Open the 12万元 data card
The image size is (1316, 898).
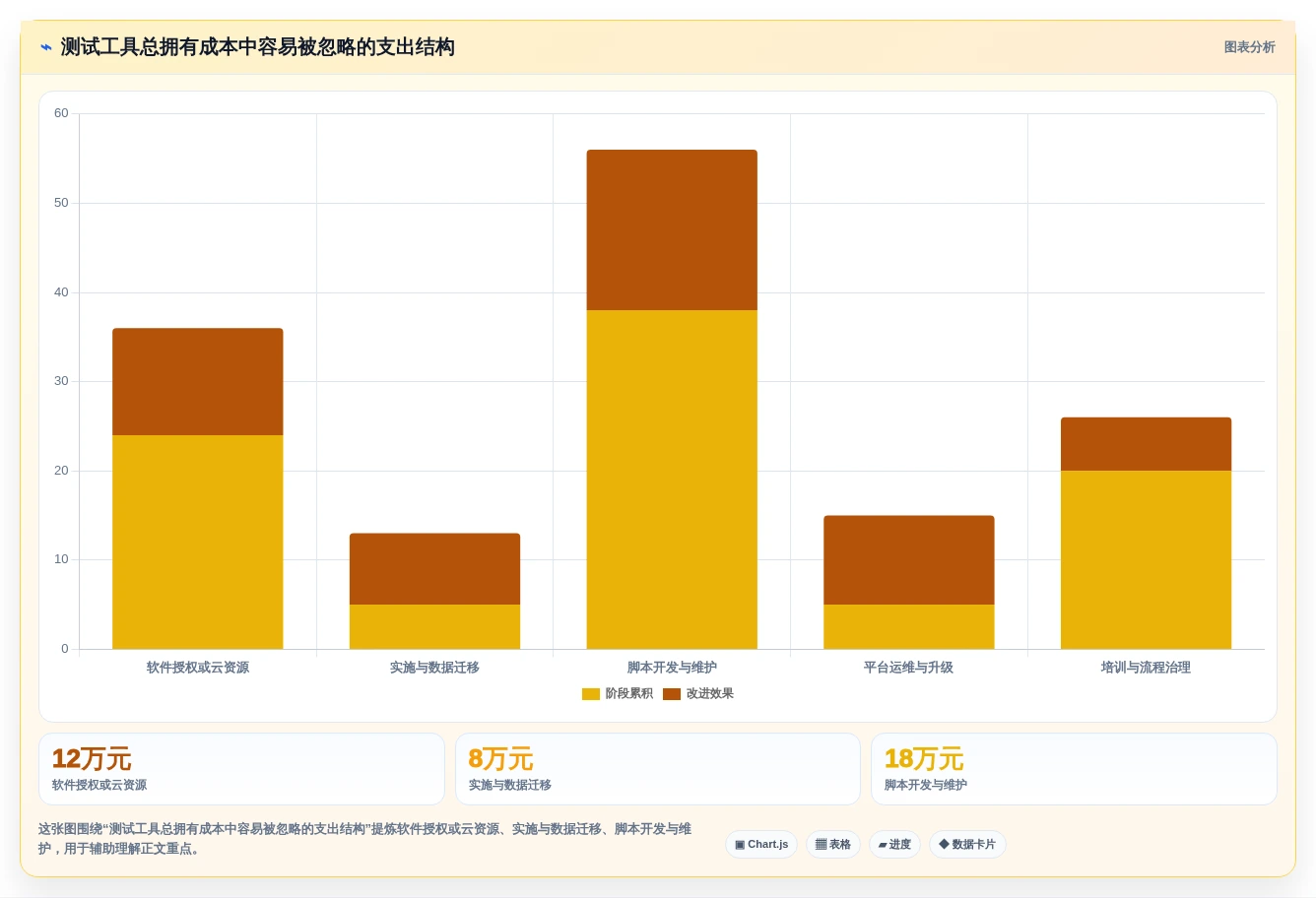point(241,769)
